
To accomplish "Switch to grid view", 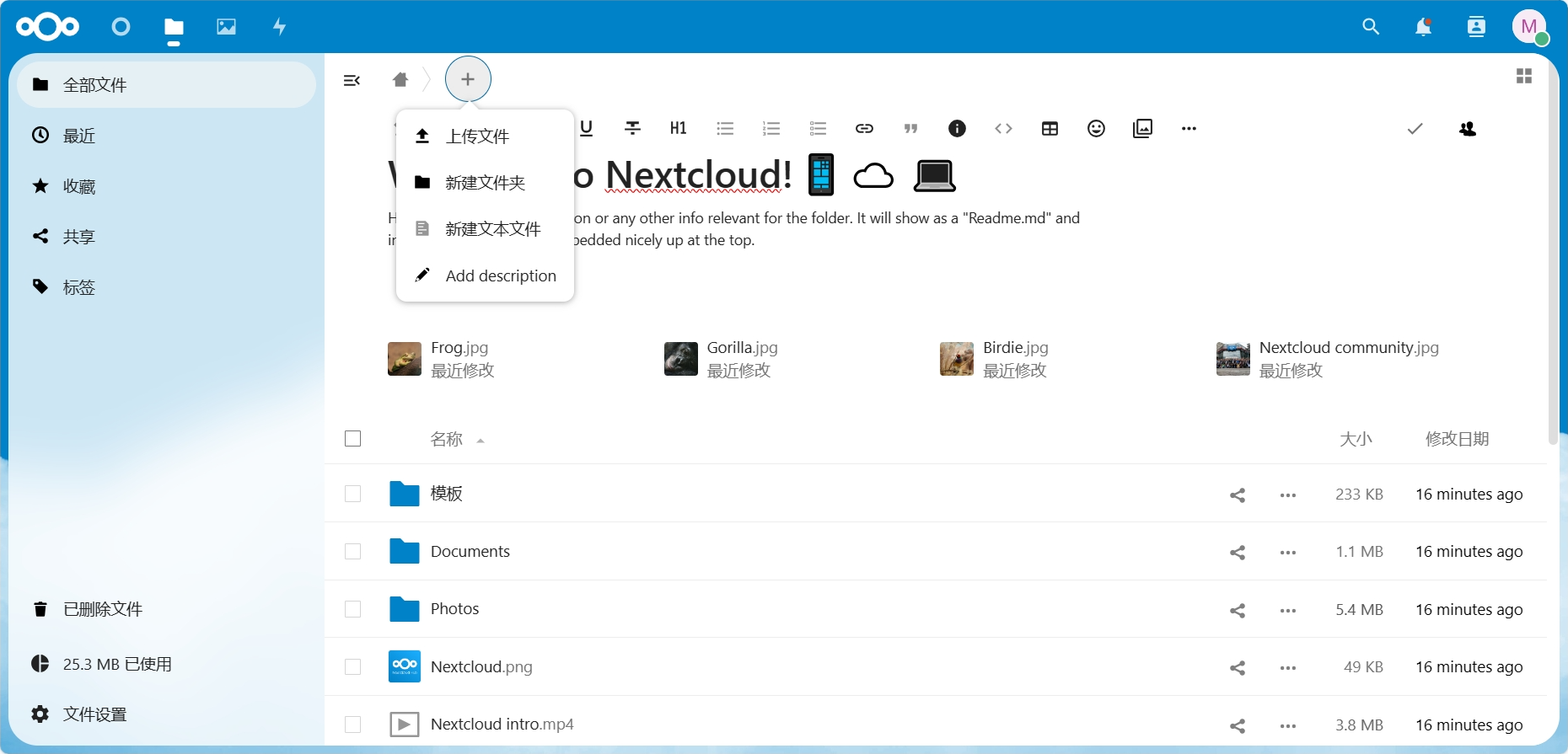I will point(1524,76).
